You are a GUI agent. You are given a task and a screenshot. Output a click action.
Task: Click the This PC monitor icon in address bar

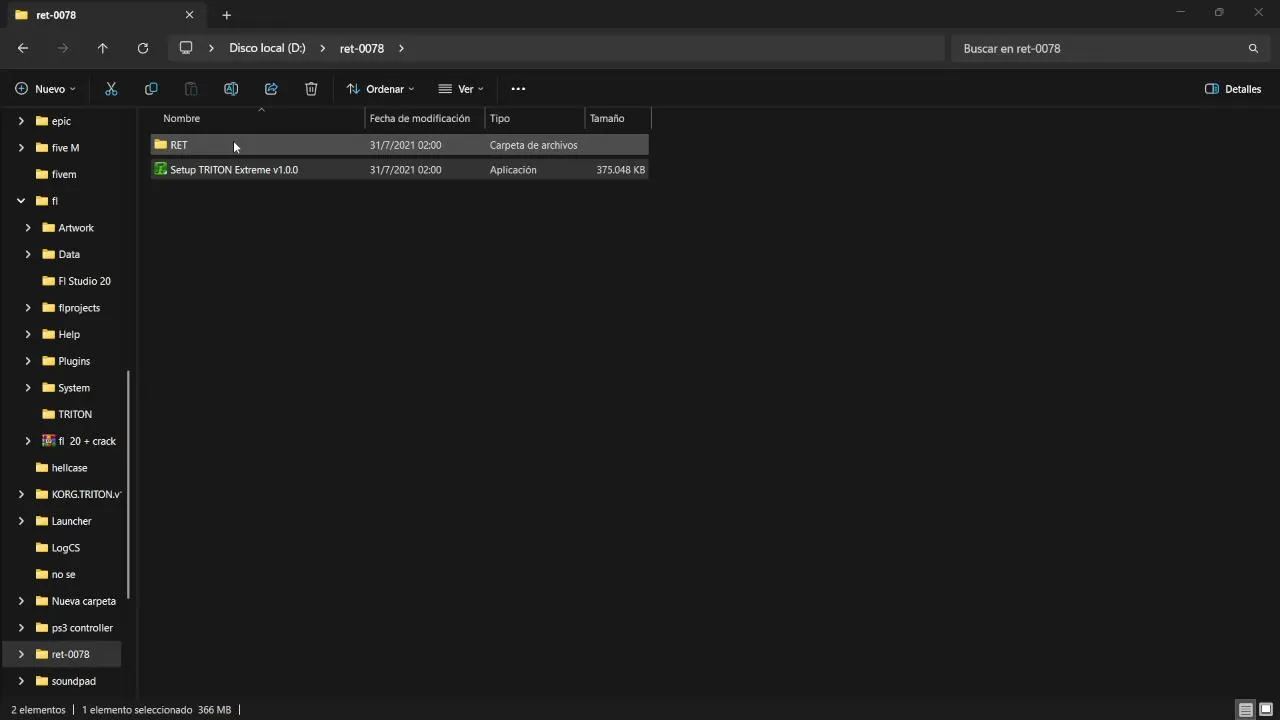[x=186, y=48]
